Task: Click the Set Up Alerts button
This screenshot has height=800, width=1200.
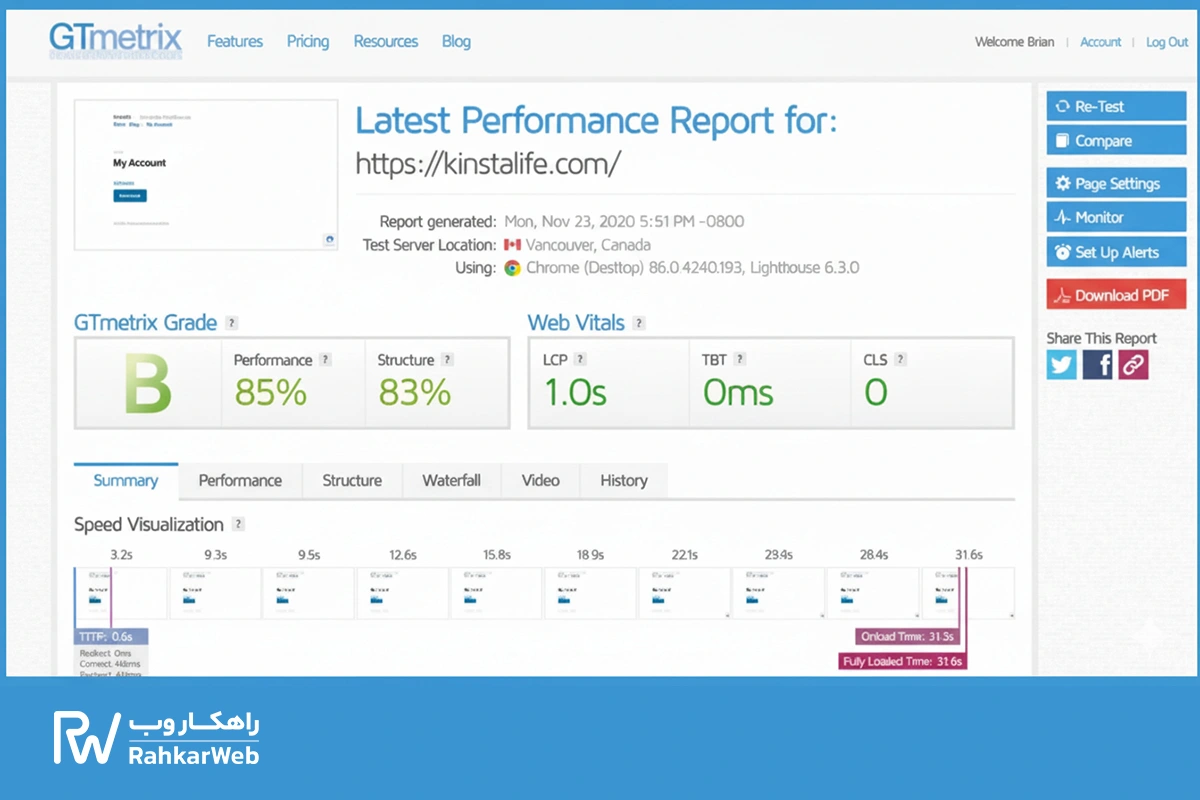Action: [1116, 252]
